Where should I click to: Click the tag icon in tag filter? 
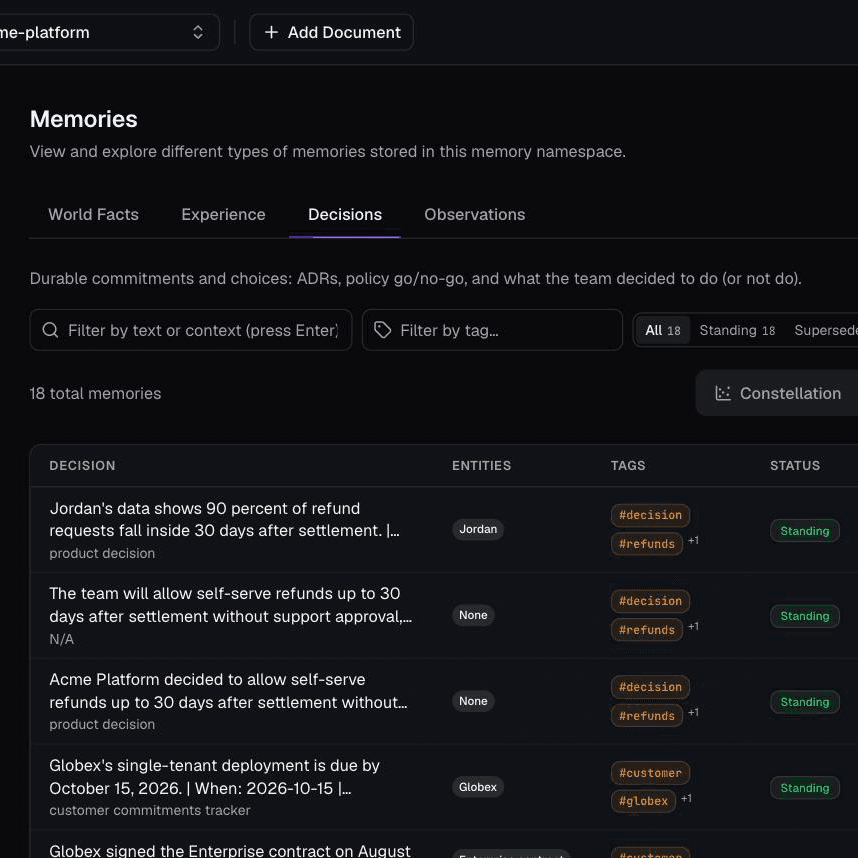[382, 330]
